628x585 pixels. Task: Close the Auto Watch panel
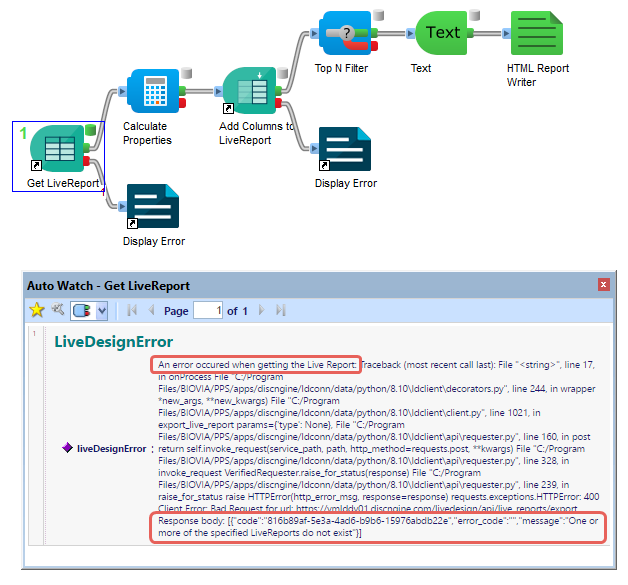pos(604,285)
